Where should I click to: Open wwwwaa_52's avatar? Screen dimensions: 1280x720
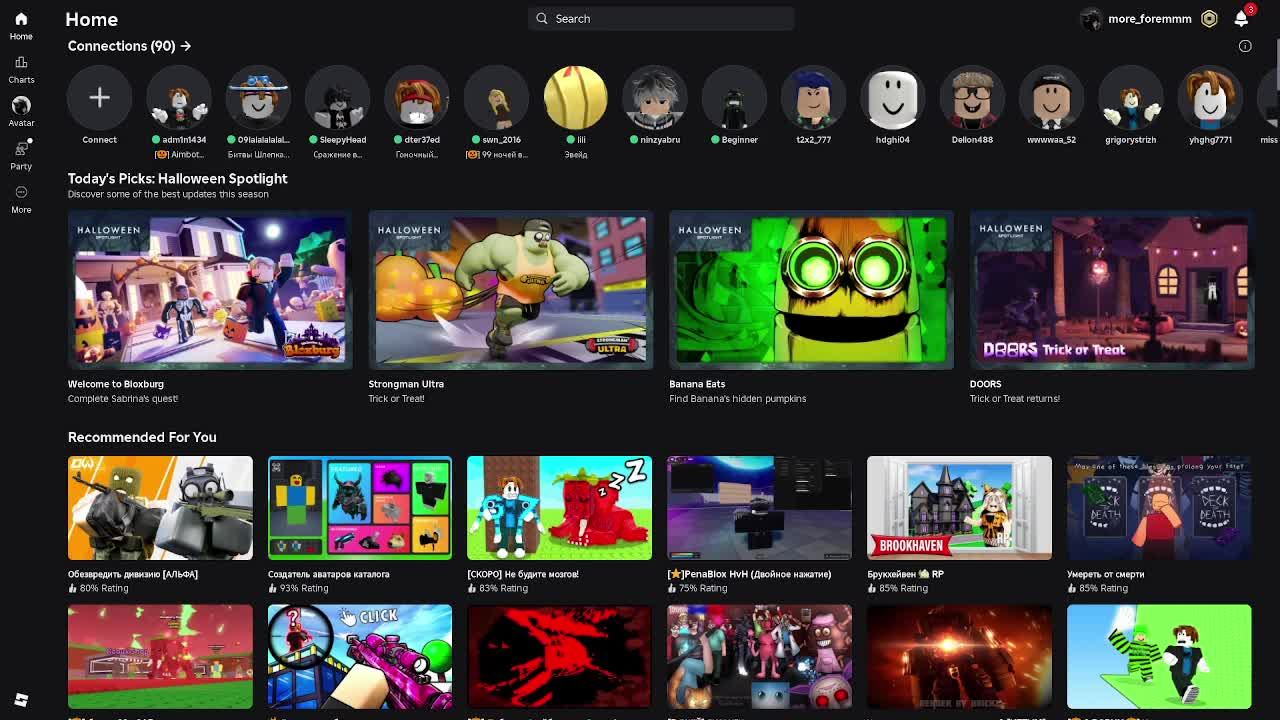coord(1051,98)
